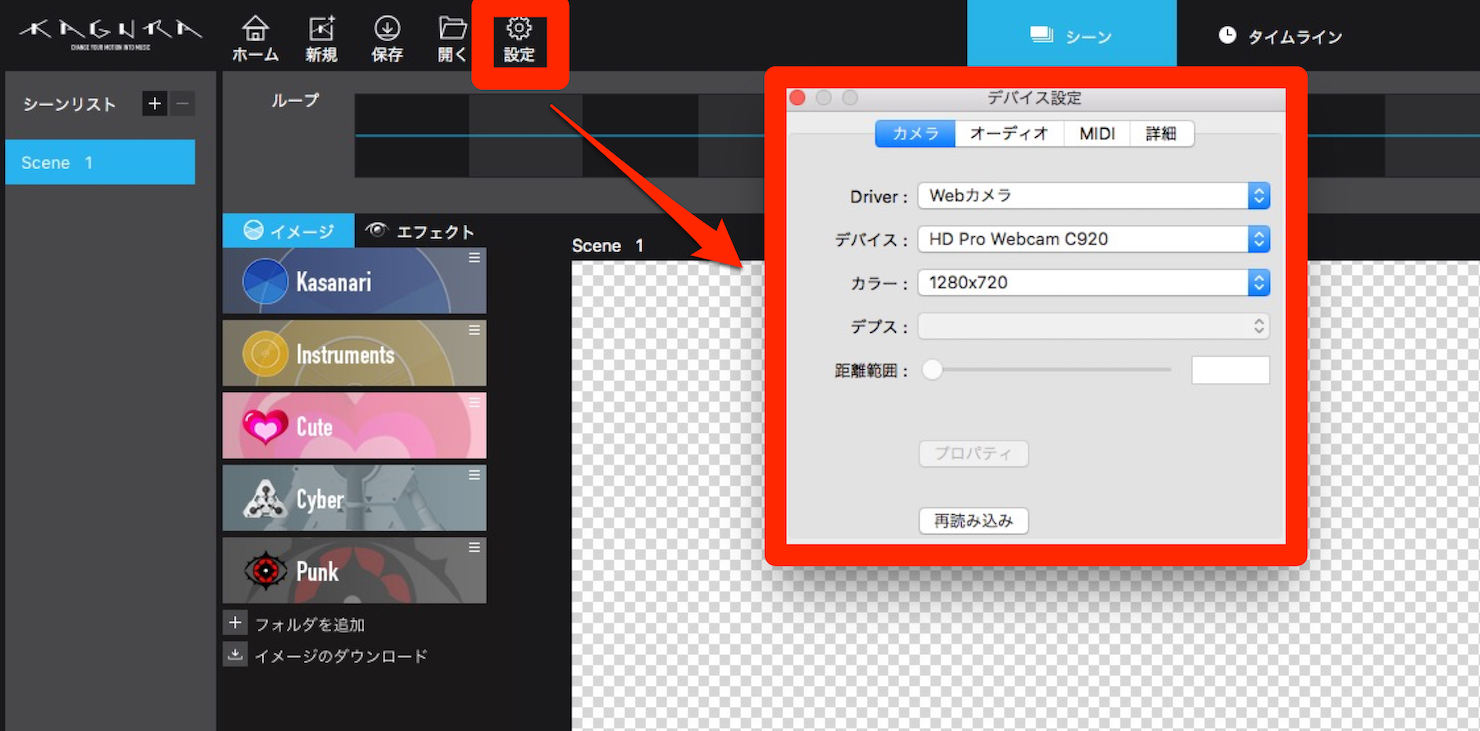Select the Kasanari image folder
This screenshot has width=1480, height=731.
tap(354, 281)
